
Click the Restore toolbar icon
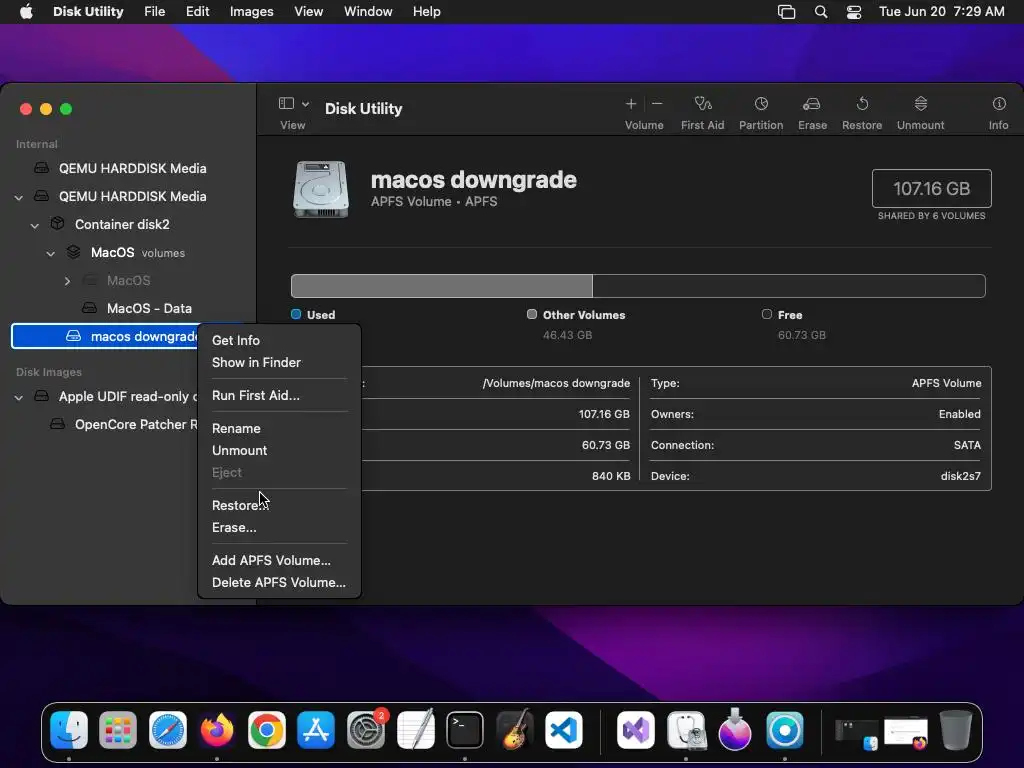tap(862, 104)
